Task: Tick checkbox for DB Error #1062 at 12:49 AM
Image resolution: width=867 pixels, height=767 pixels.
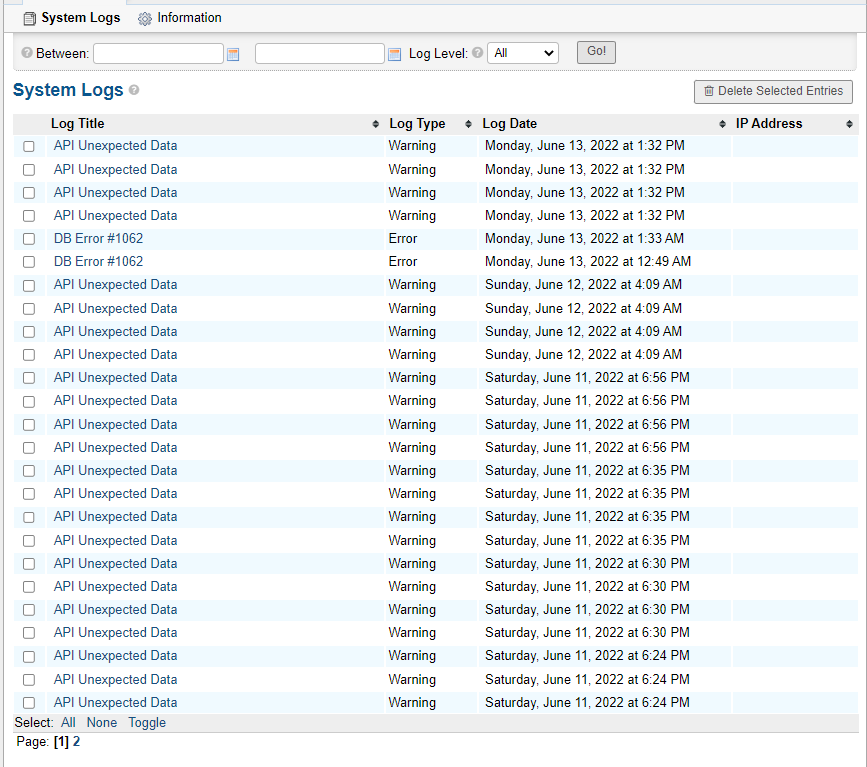Action: tap(29, 262)
